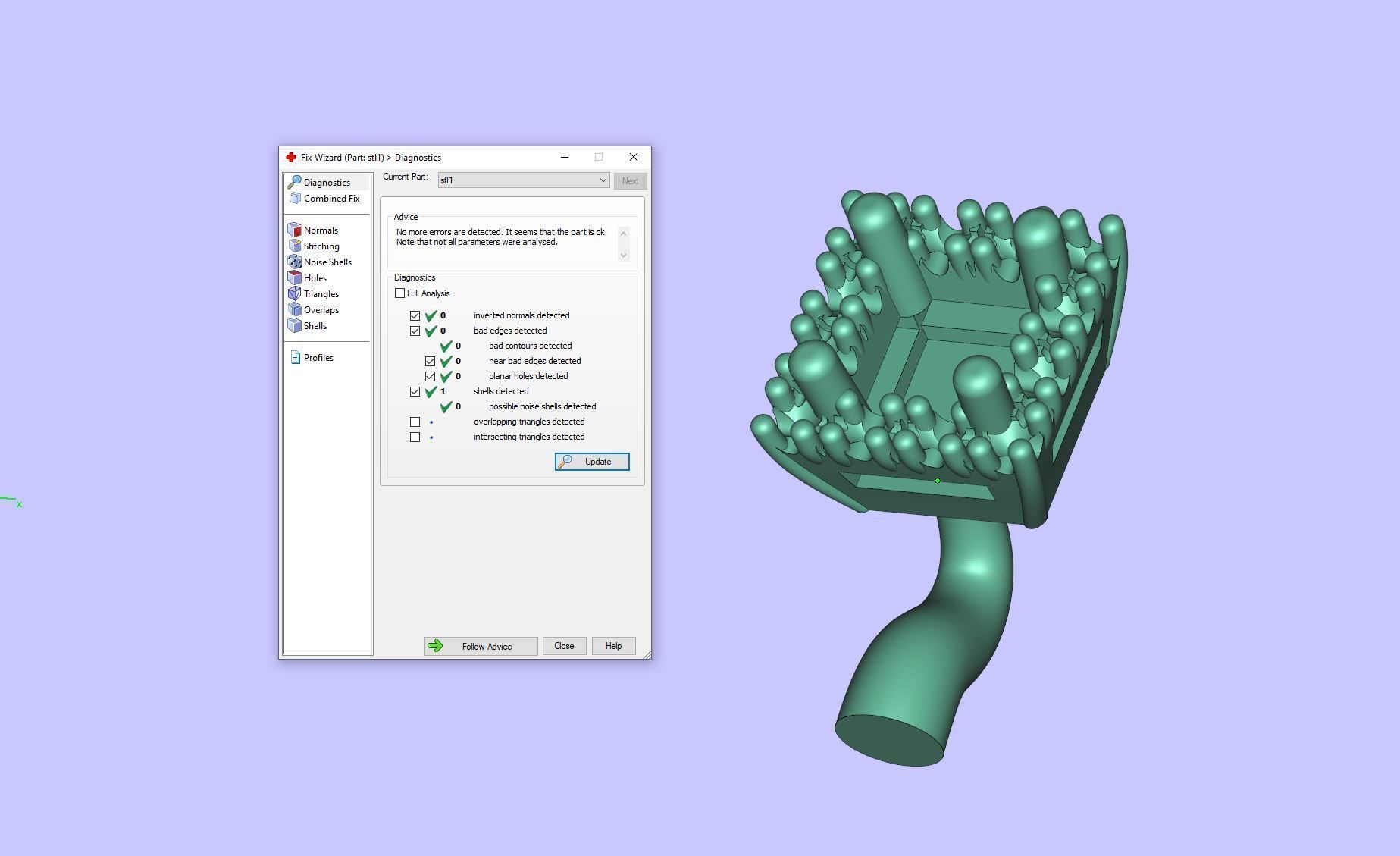Click the green point on the 3D model
The image size is (1400, 856).
click(x=938, y=481)
